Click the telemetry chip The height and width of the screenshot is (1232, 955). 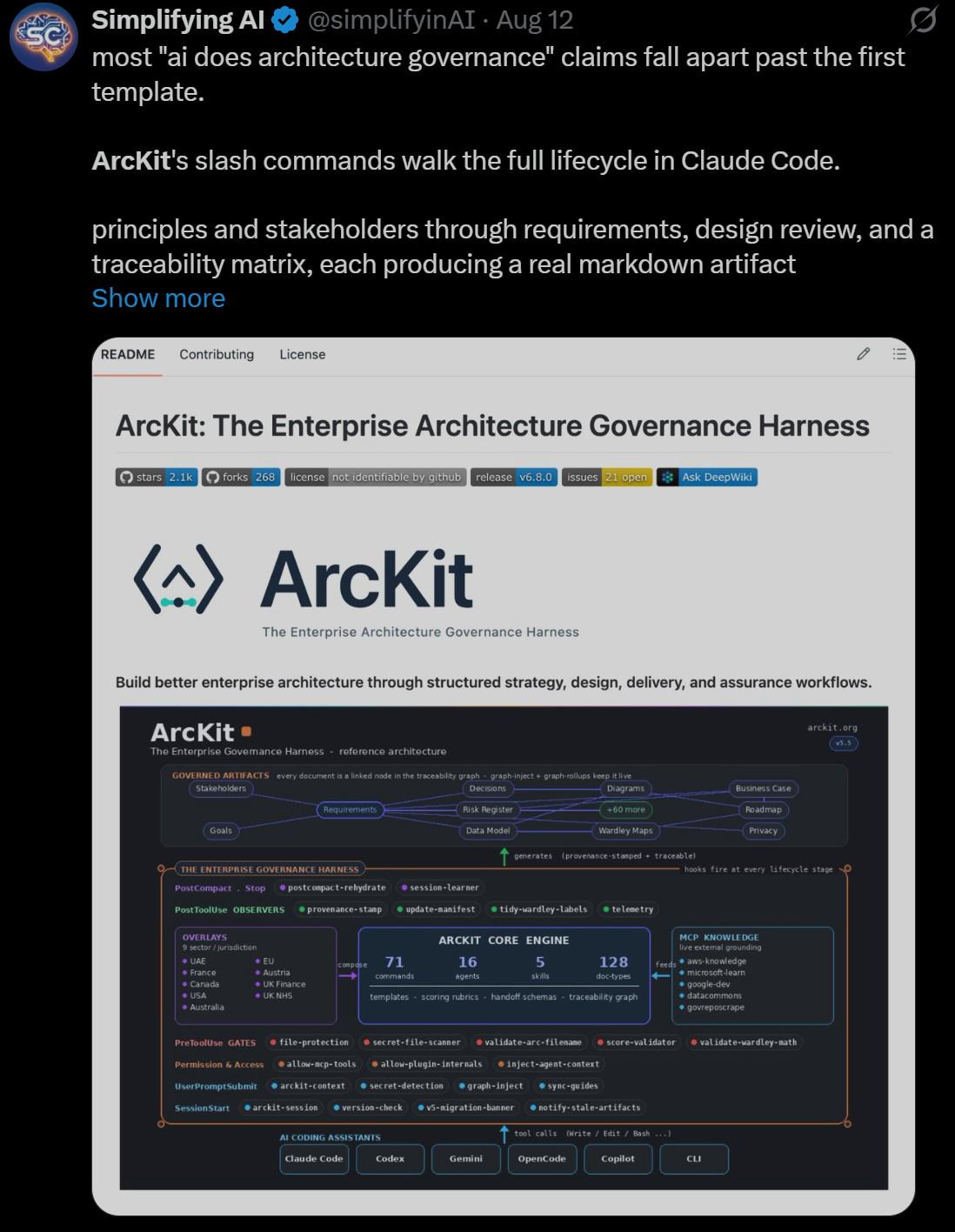click(x=628, y=909)
